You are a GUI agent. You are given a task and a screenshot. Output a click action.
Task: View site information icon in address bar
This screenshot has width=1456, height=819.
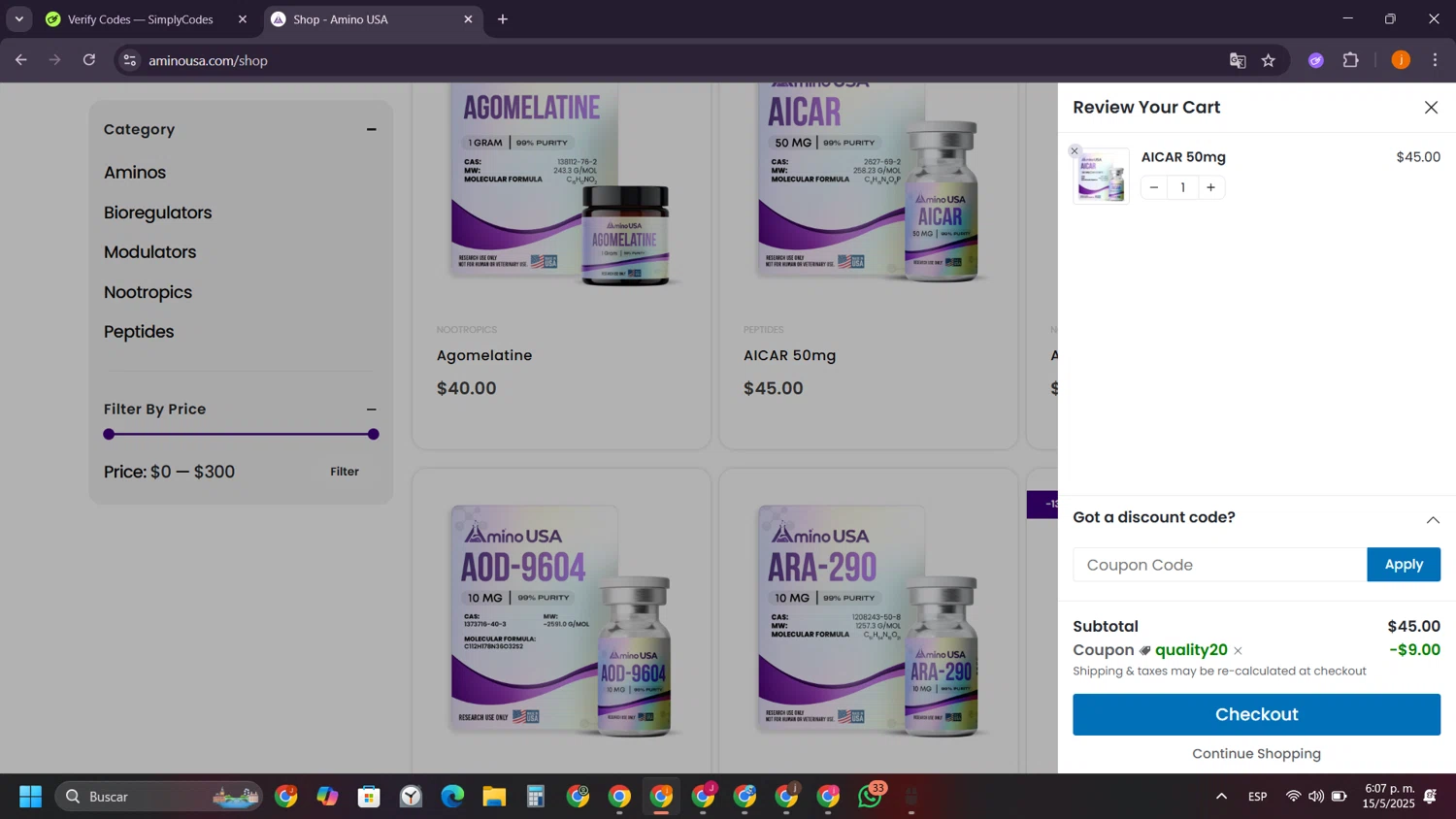pyautogui.click(x=129, y=60)
